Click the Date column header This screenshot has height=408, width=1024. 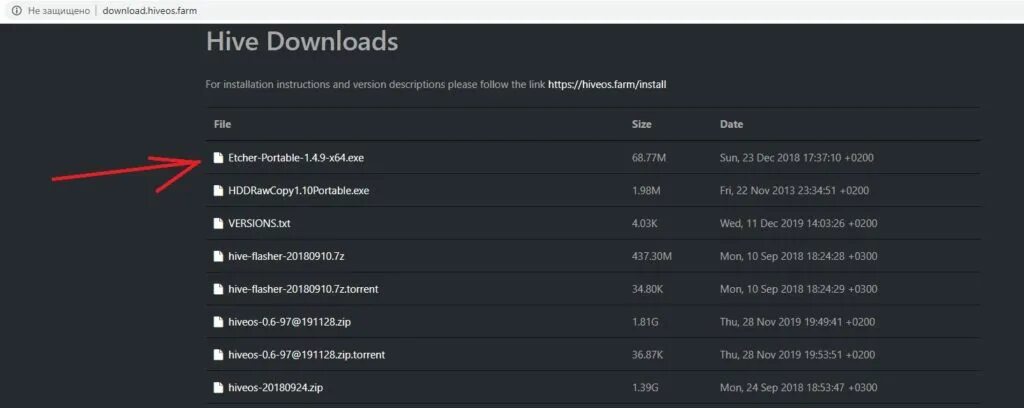(x=731, y=124)
